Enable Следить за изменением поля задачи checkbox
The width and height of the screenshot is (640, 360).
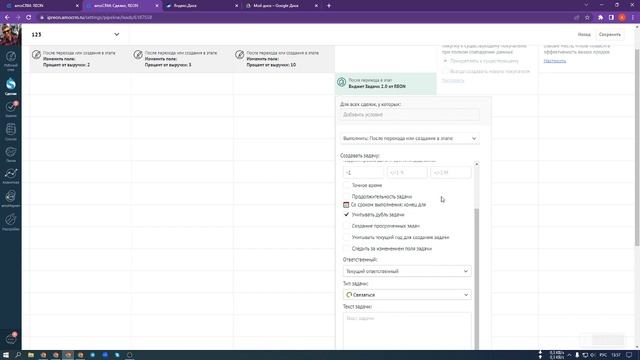click(x=347, y=248)
